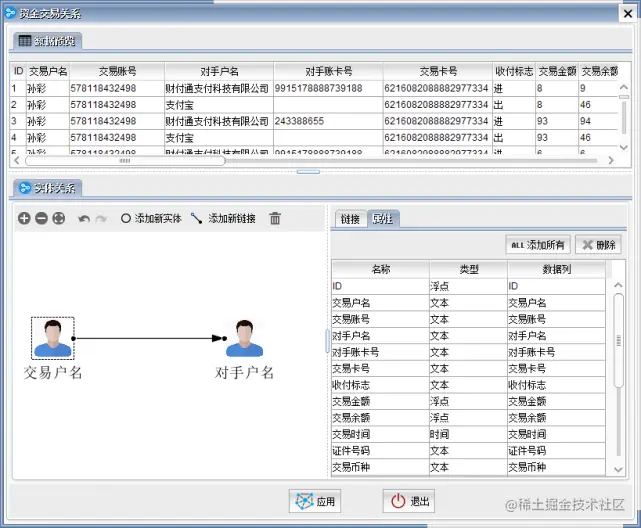Click the 收付标志 column header
Image resolution: width=641 pixels, height=528 pixels.
tap(514, 72)
